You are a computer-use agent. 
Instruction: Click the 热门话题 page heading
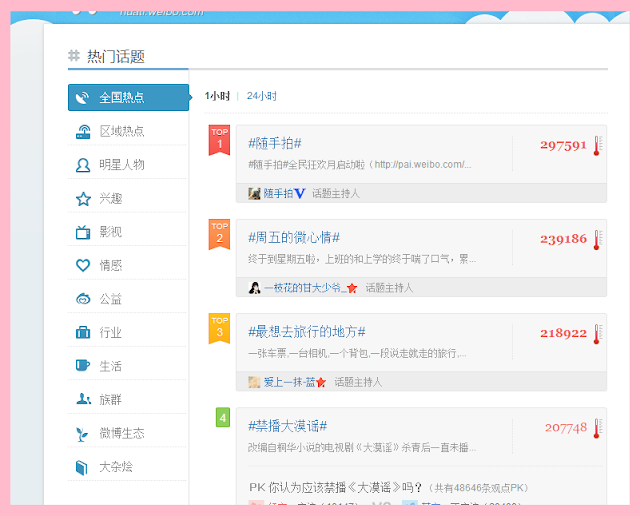click(116, 56)
